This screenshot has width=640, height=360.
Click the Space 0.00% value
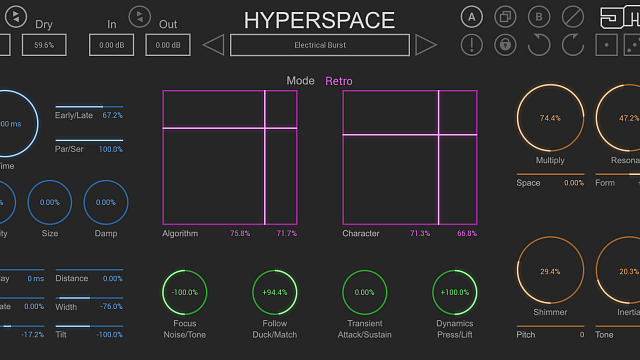coord(574,183)
